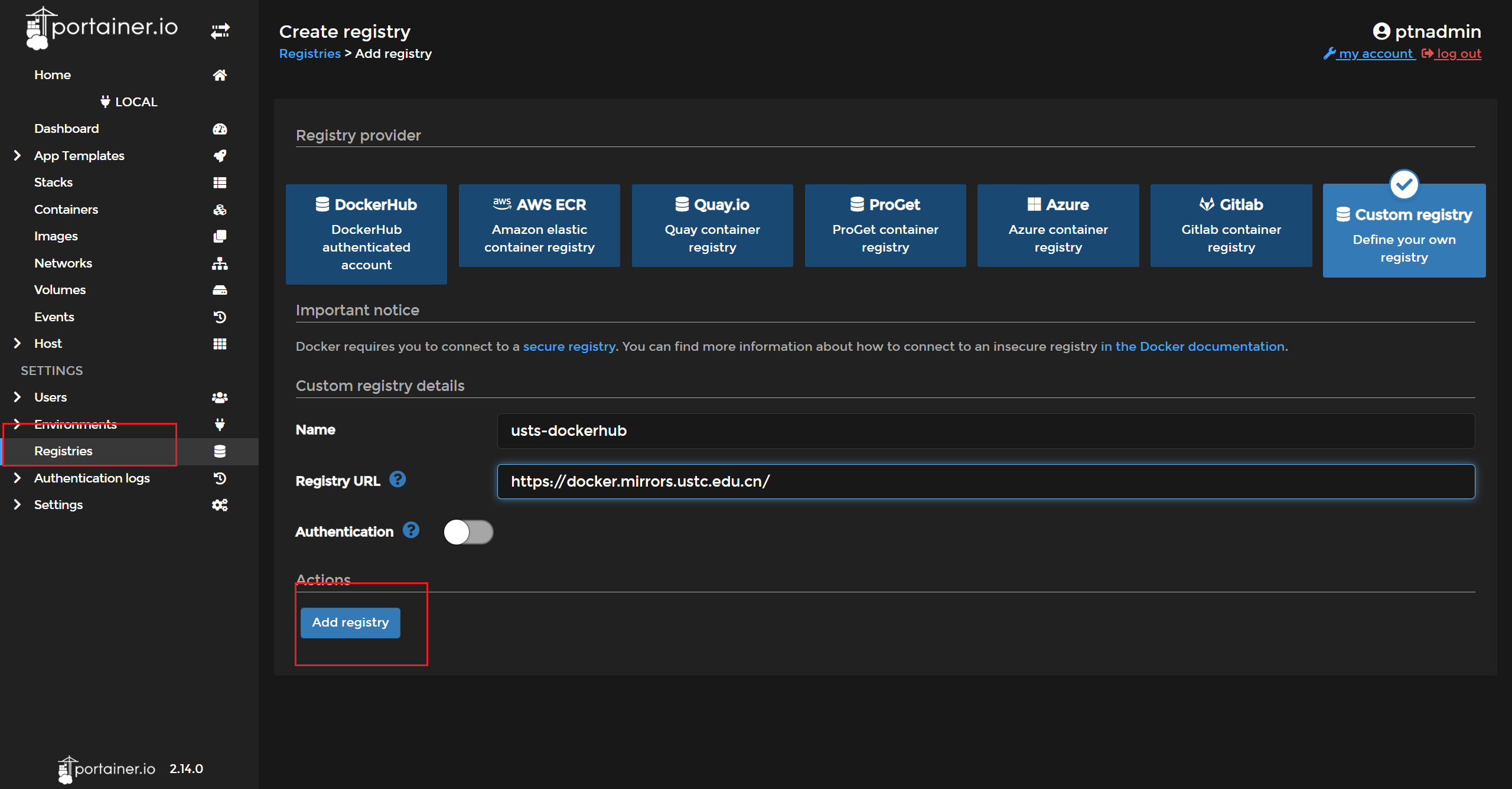This screenshot has width=1512, height=789.
Task: Go to Containers in sidebar
Action: point(66,210)
